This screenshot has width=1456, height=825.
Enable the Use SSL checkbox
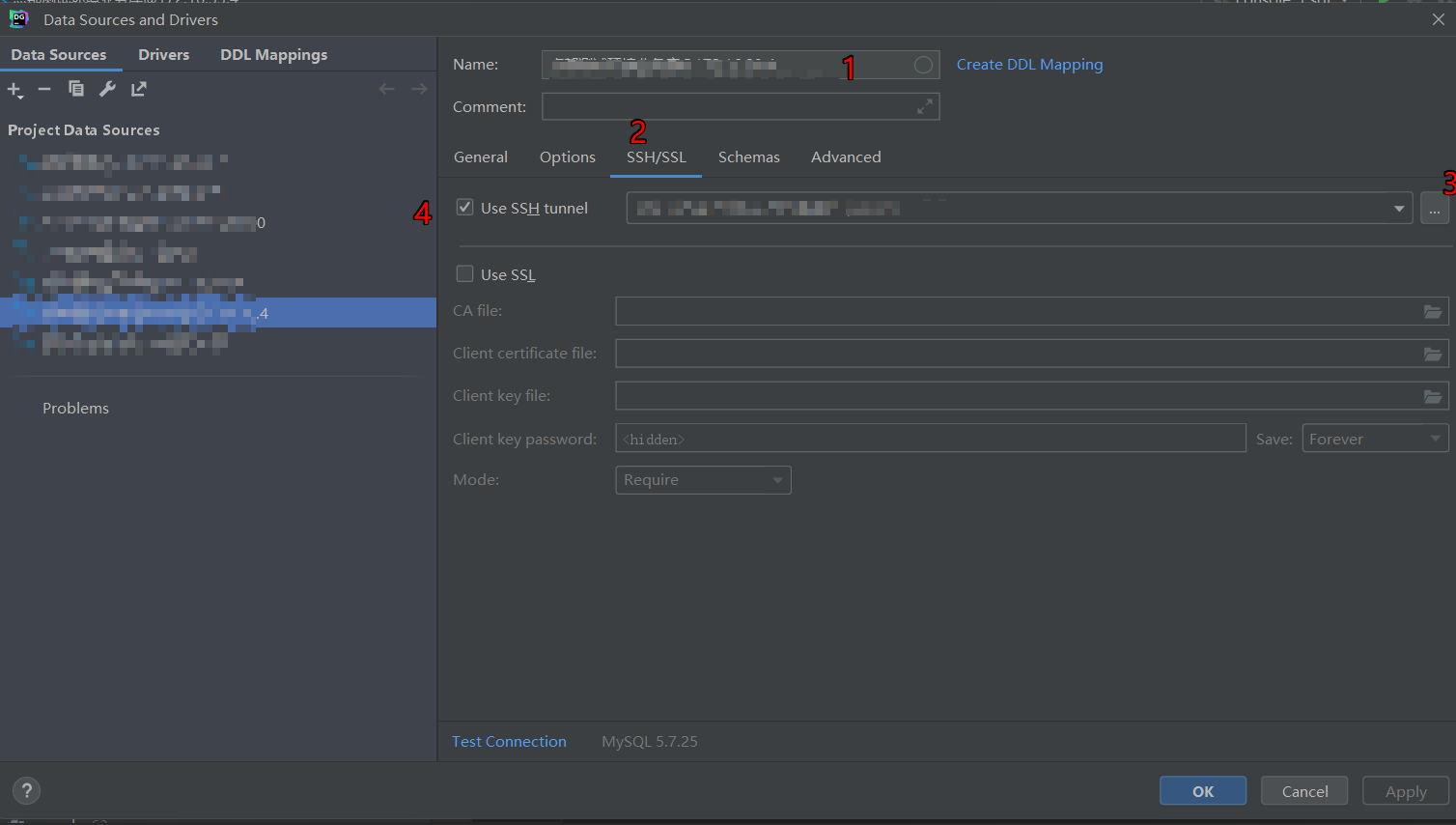(x=464, y=274)
